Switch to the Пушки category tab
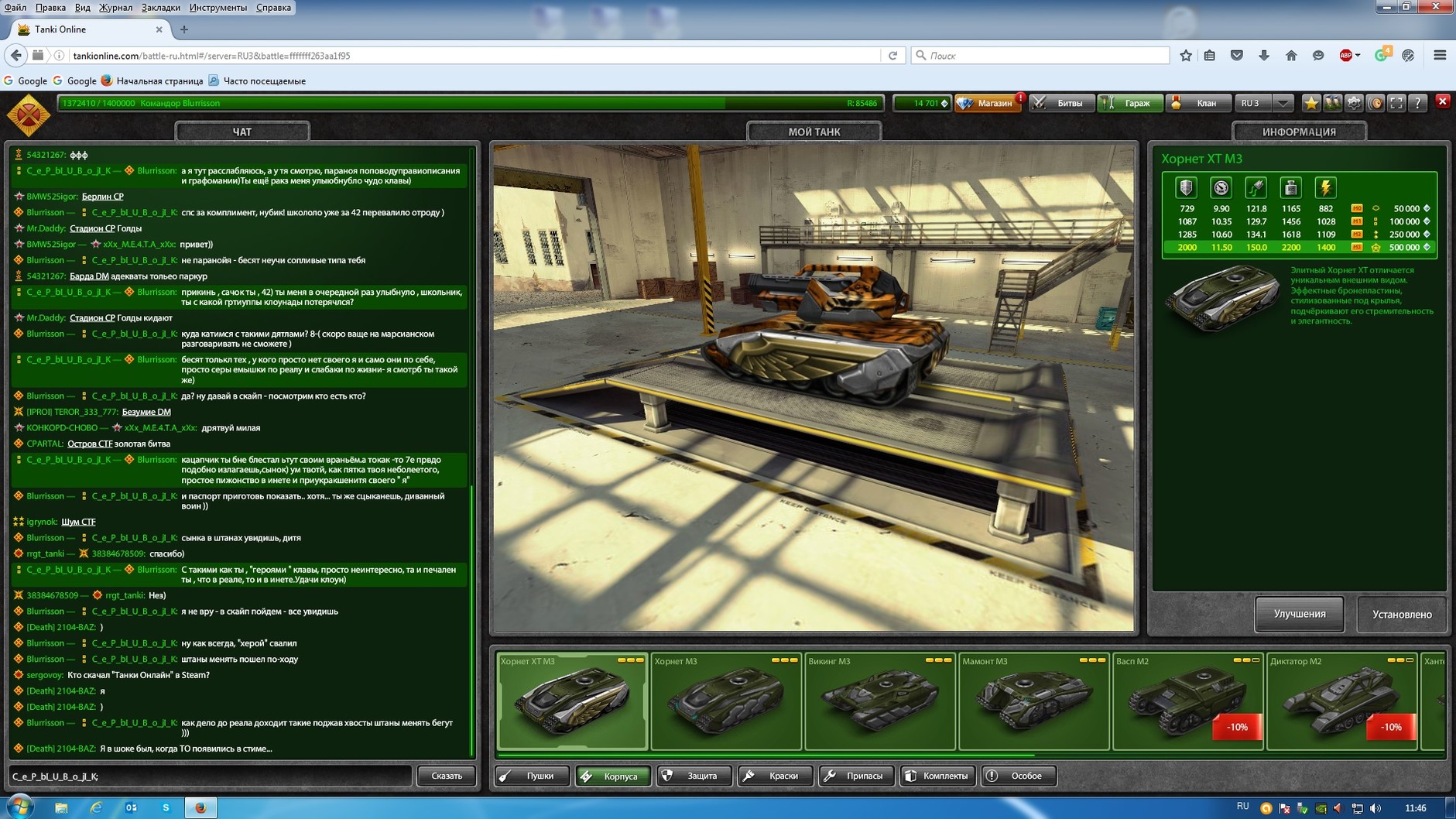The width and height of the screenshot is (1456, 819). [x=533, y=776]
